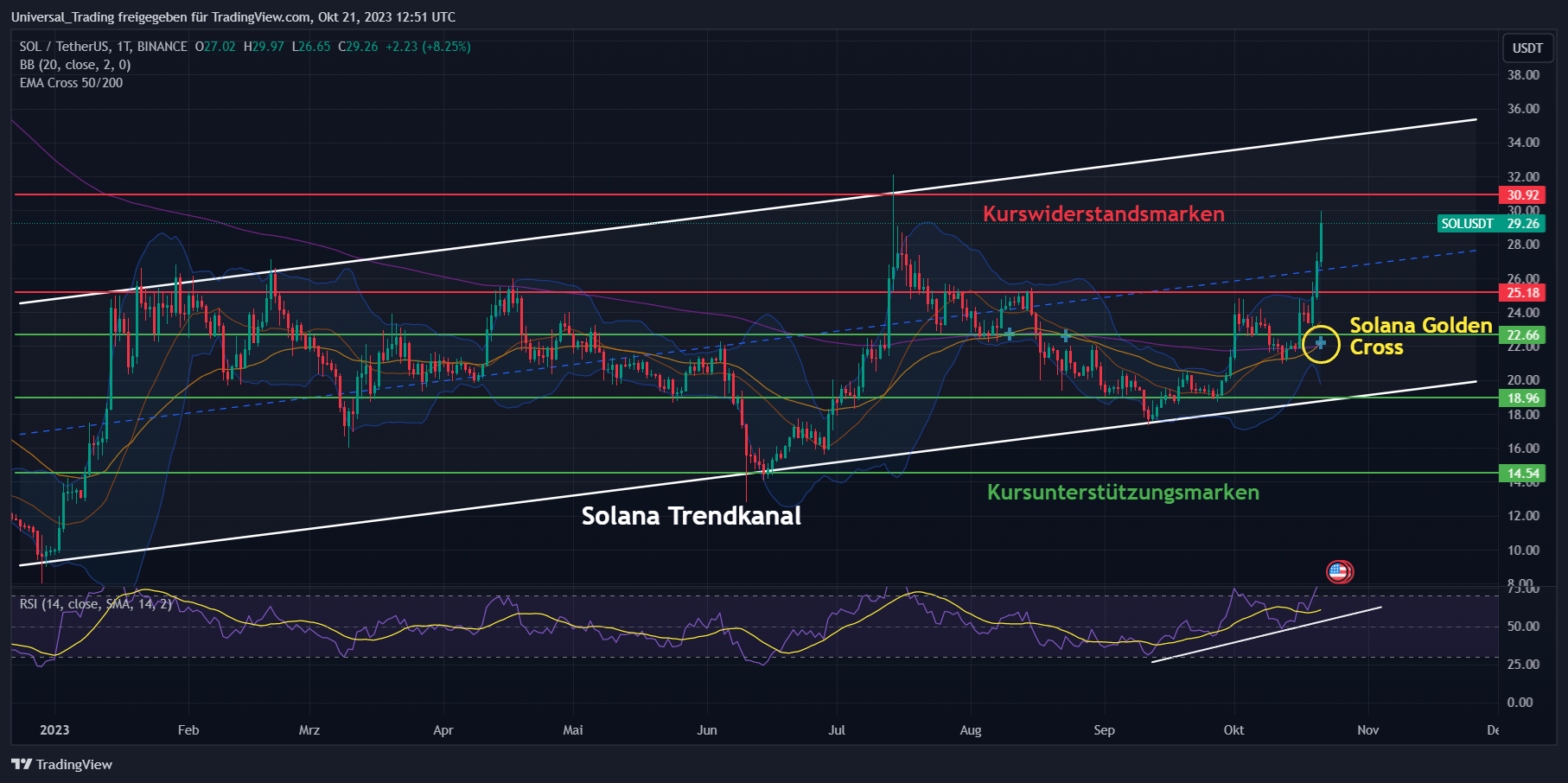Click the 12.00 price scale value
The width and height of the screenshot is (1568, 783).
pos(1523,516)
